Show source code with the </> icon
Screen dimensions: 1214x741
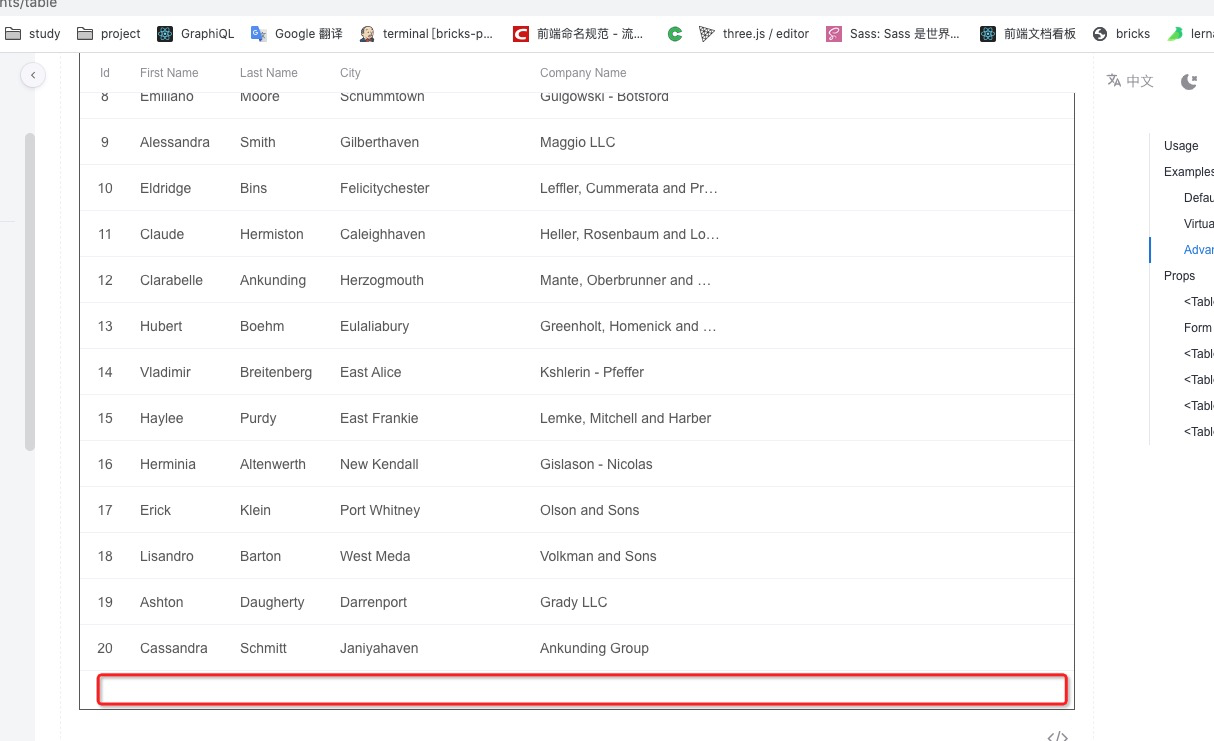coord(1057,736)
